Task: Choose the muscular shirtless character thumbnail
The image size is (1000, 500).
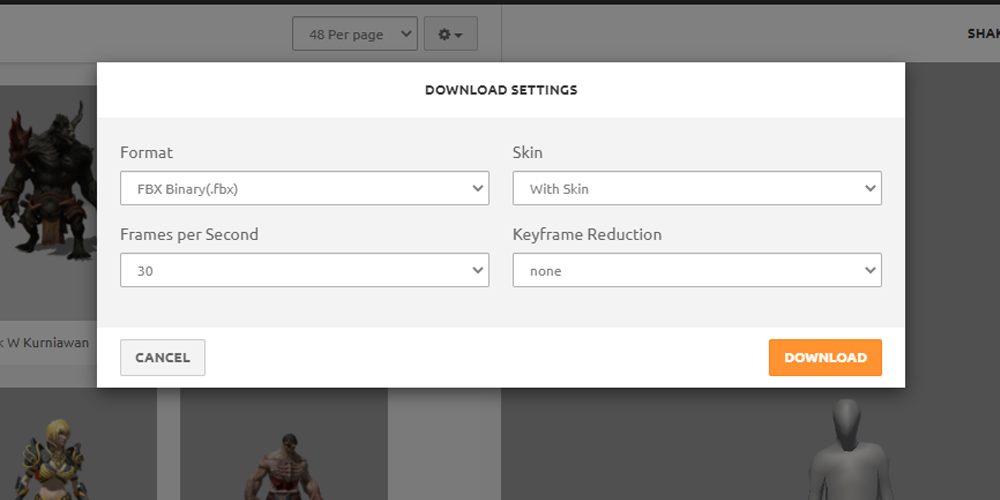Action: (283, 462)
